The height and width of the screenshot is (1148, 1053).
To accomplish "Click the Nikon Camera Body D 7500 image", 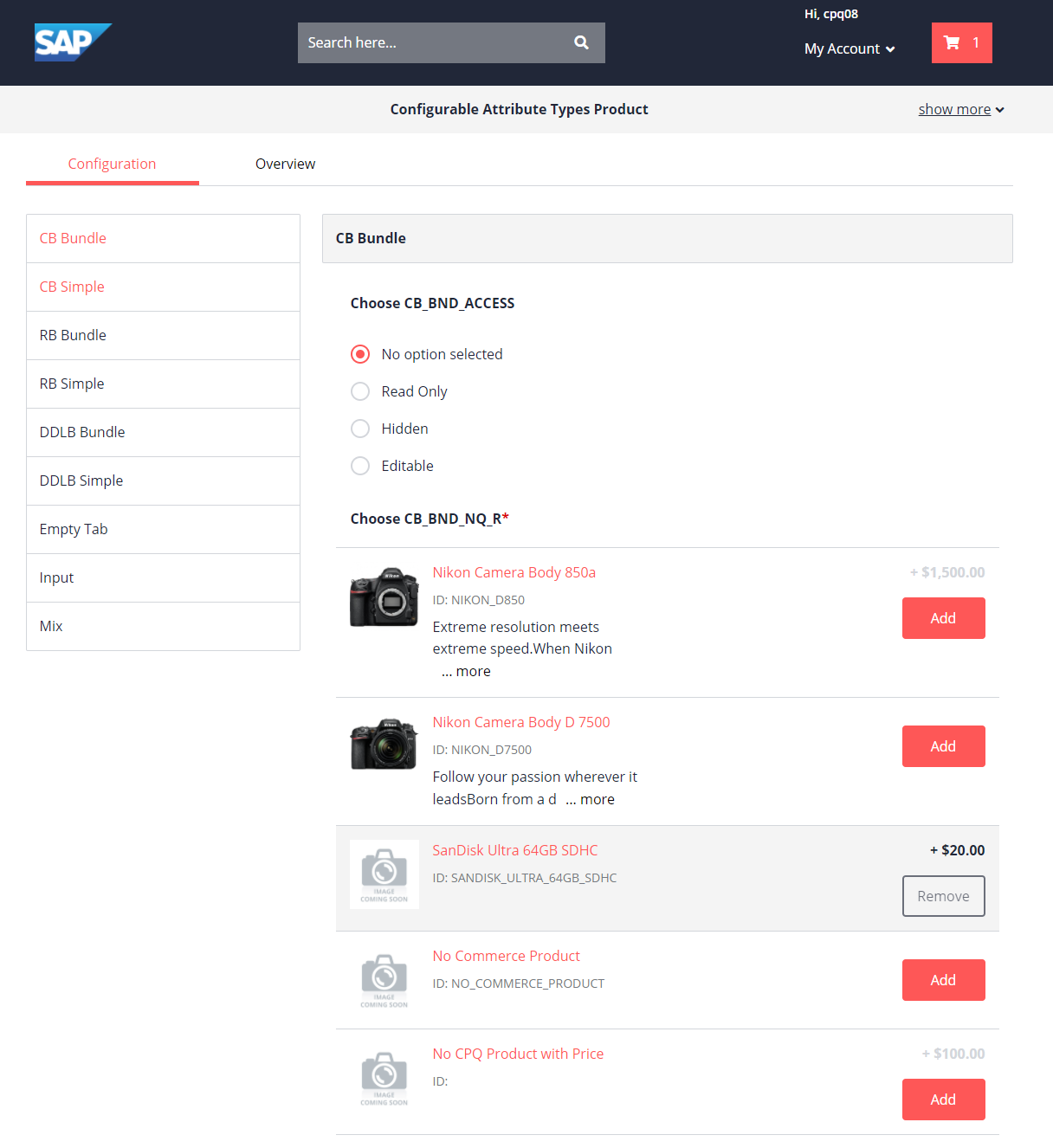I will 384,743.
